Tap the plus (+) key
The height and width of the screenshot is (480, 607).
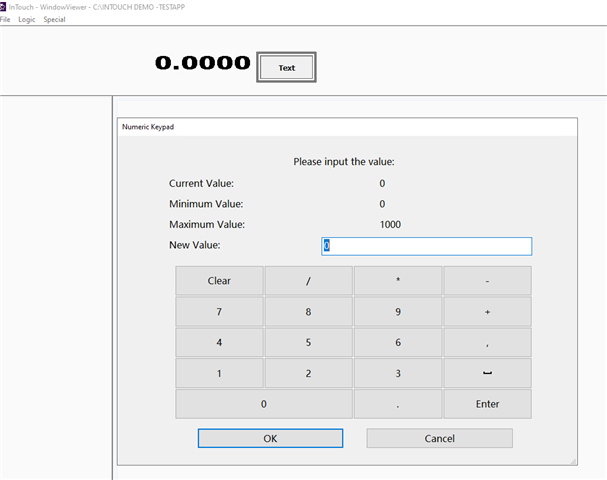point(487,312)
